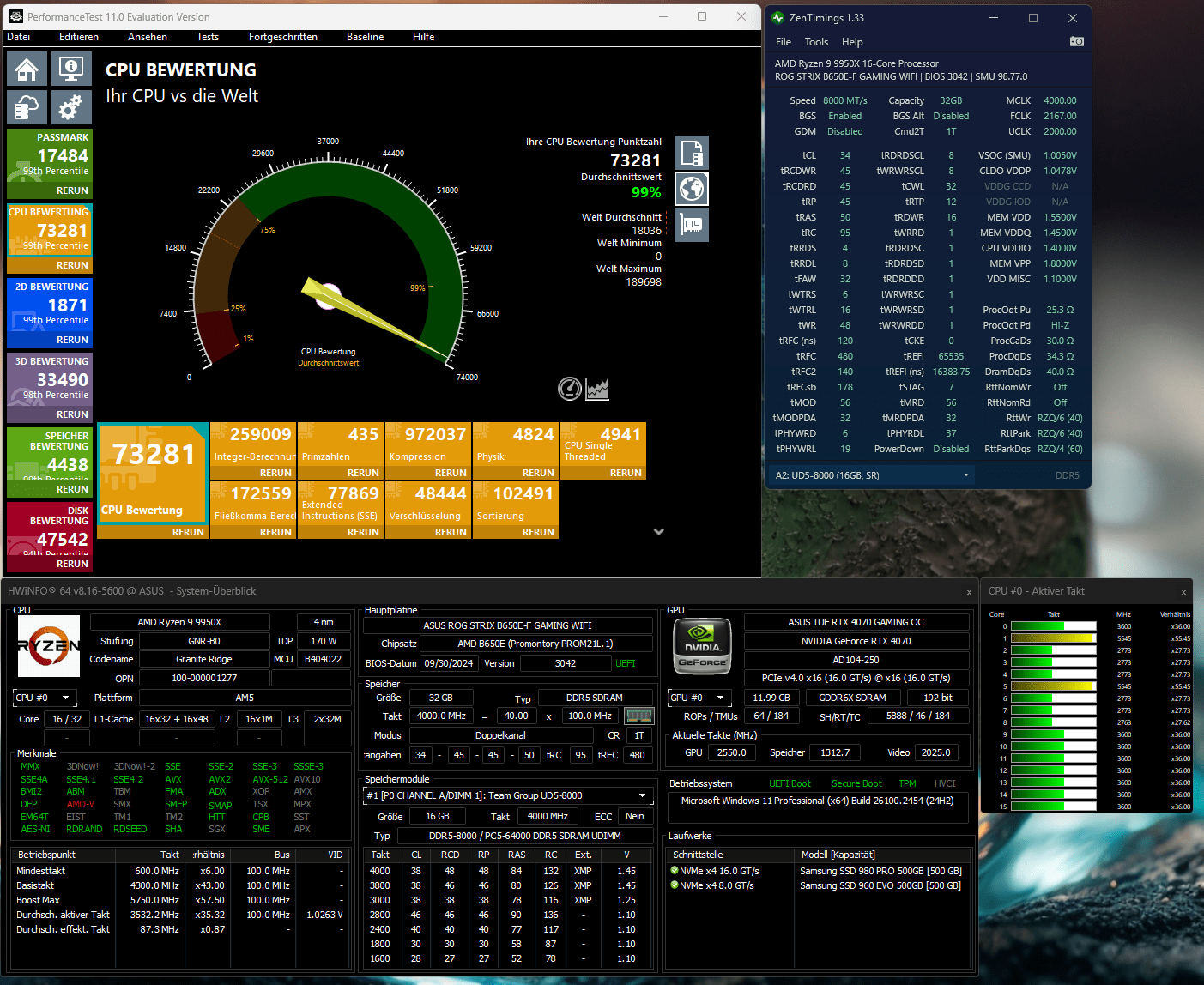Close the HWiNFO System-Überblick panel
The width and height of the screenshot is (1204, 985).
tap(969, 592)
